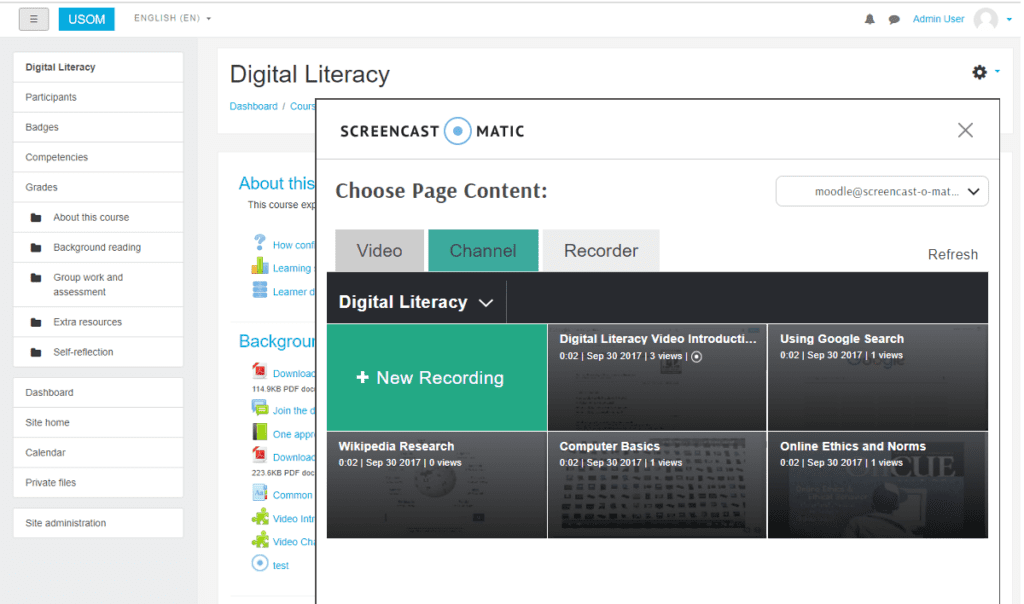
Task: Click the PDF icon above 114.9KB PDF document
Action: (x=259, y=371)
